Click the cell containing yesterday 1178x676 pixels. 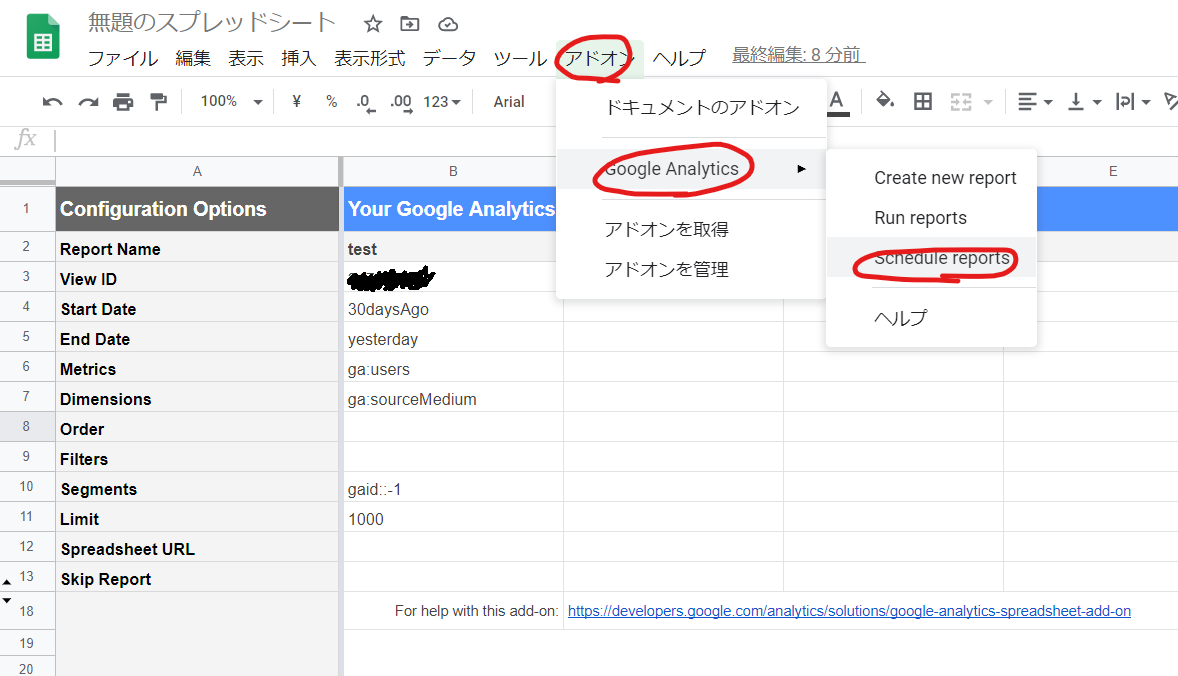click(453, 339)
